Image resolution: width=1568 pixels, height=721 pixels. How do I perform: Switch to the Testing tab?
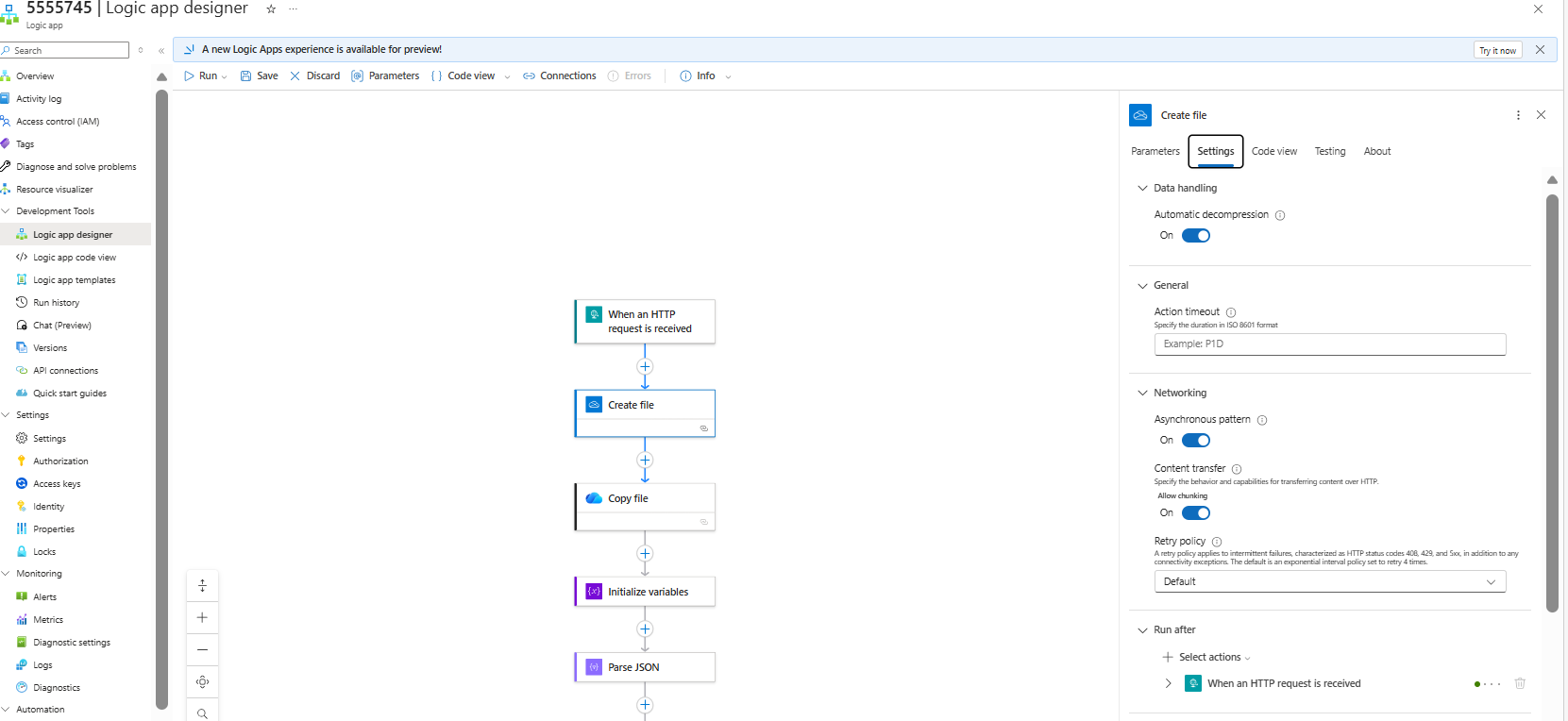[x=1330, y=152]
